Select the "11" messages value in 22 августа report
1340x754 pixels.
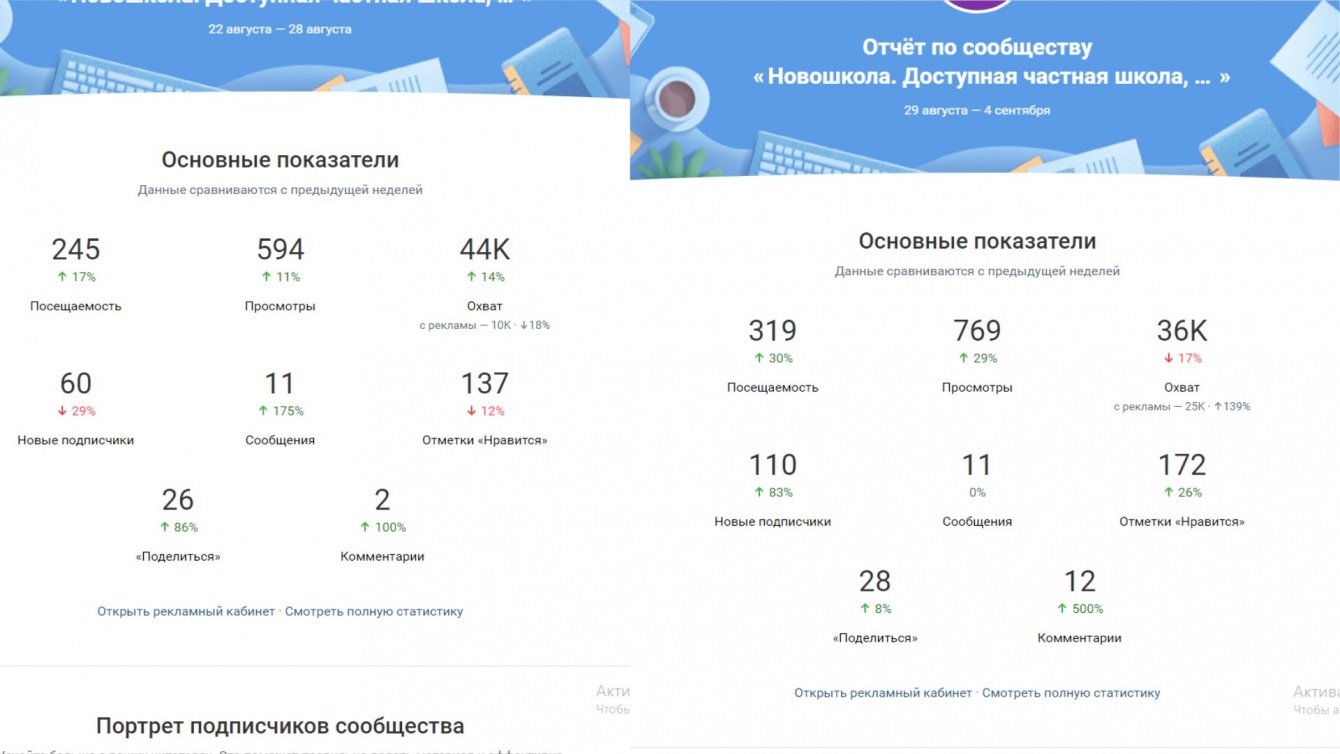tap(280, 383)
